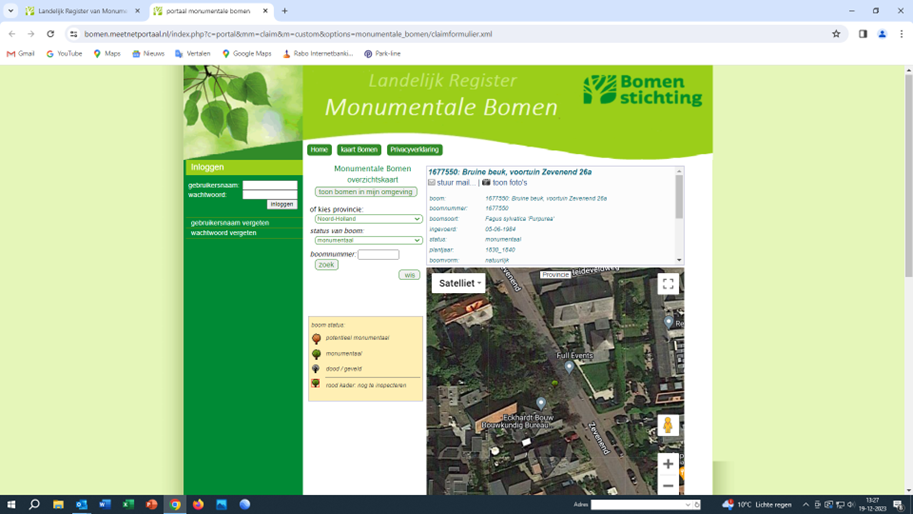Screen dimensions: 913x514
Task: Click the camera icon next to toon foto's
Action: pos(486,183)
